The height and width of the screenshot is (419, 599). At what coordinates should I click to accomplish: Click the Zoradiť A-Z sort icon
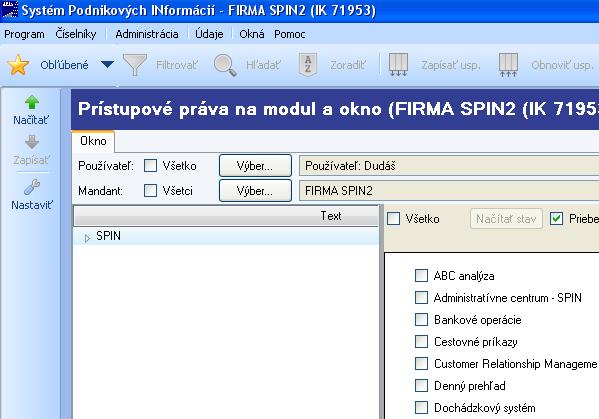click(308, 65)
